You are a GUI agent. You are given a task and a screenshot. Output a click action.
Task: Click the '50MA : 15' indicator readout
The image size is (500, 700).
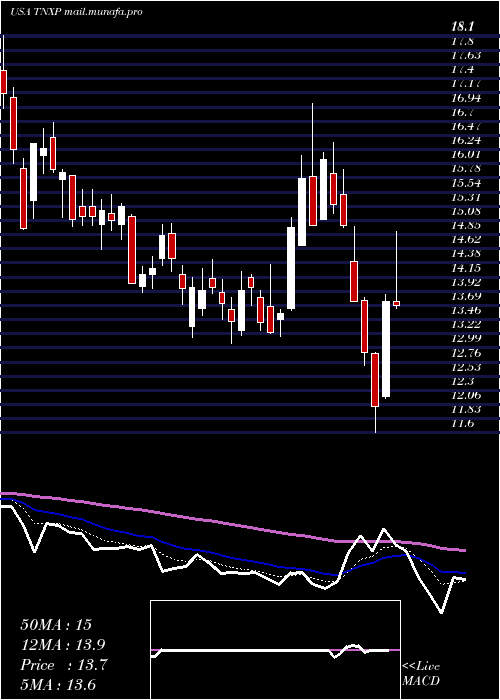(x=56, y=625)
